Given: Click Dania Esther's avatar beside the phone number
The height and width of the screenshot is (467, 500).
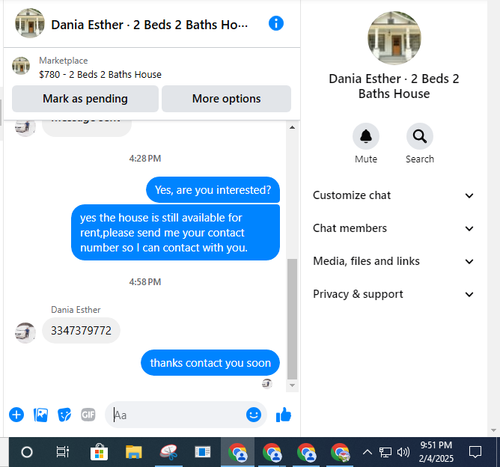Looking at the screenshot, I should 25,332.
